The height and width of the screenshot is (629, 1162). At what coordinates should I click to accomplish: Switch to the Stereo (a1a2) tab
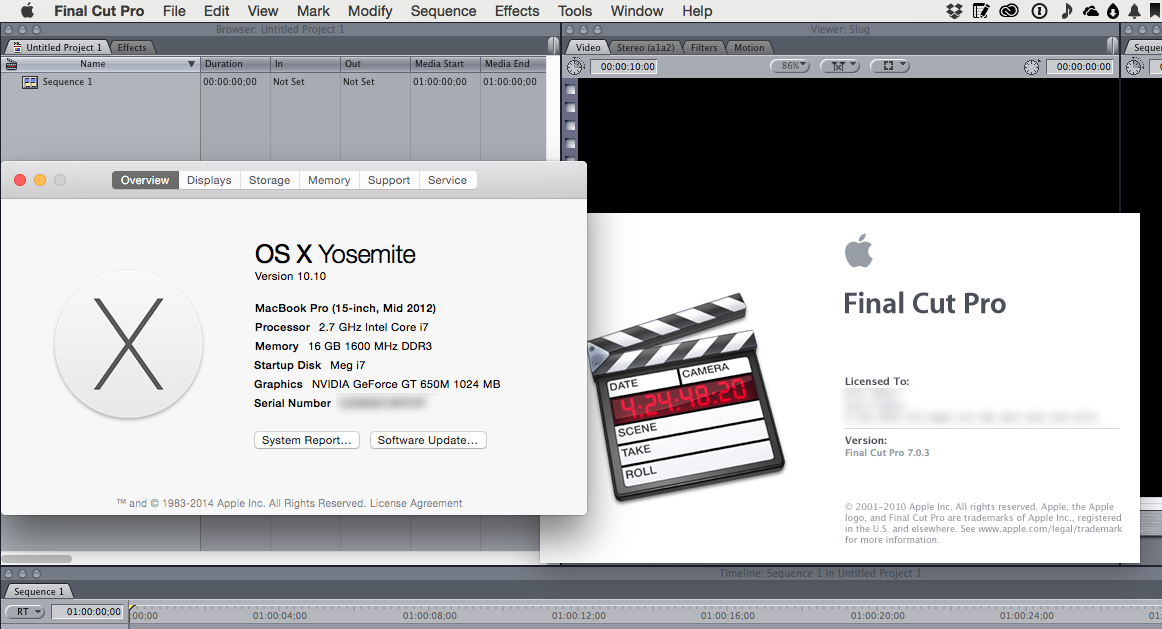click(645, 47)
